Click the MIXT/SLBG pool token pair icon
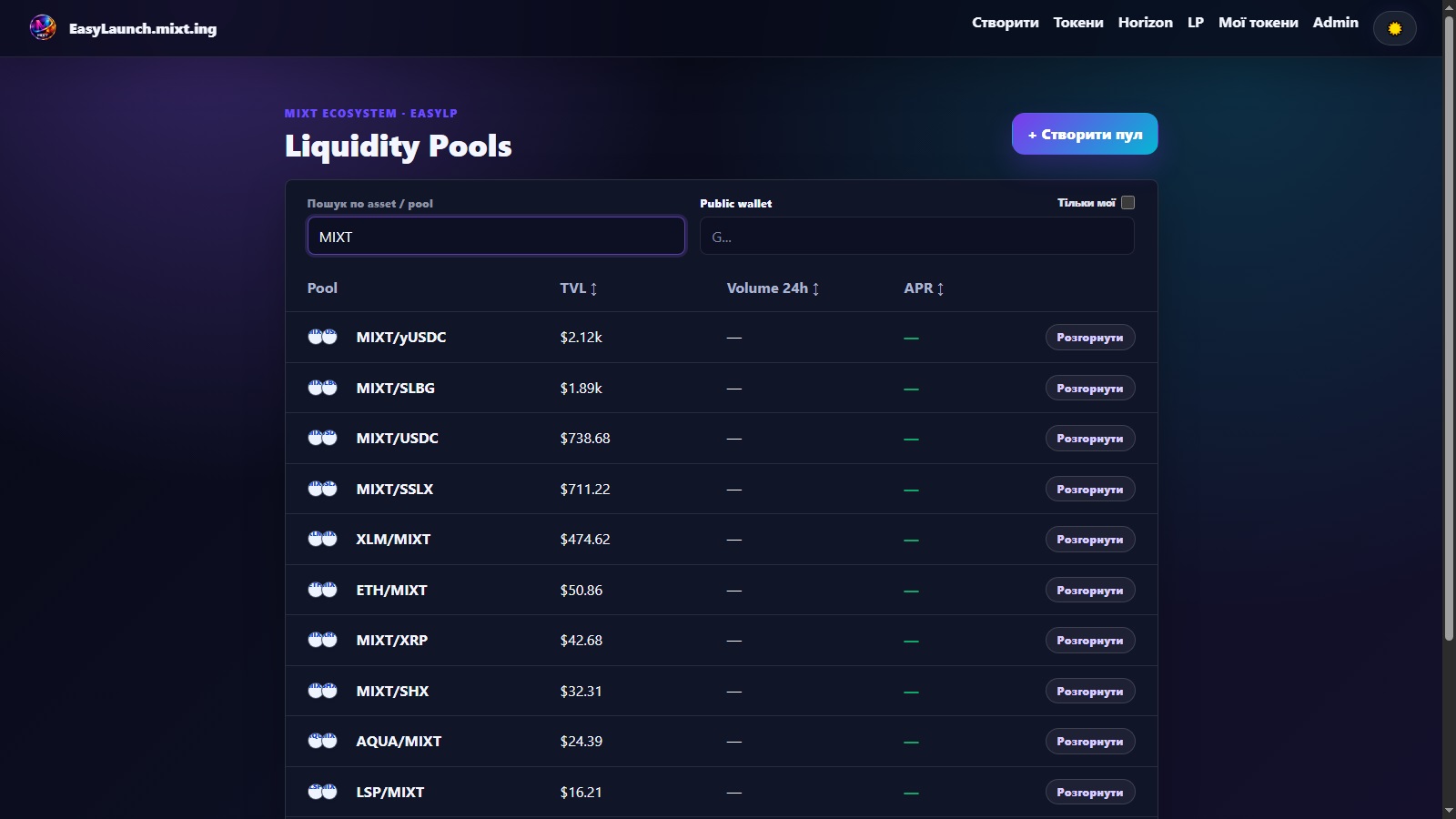The image size is (1456, 819). [x=322, y=388]
